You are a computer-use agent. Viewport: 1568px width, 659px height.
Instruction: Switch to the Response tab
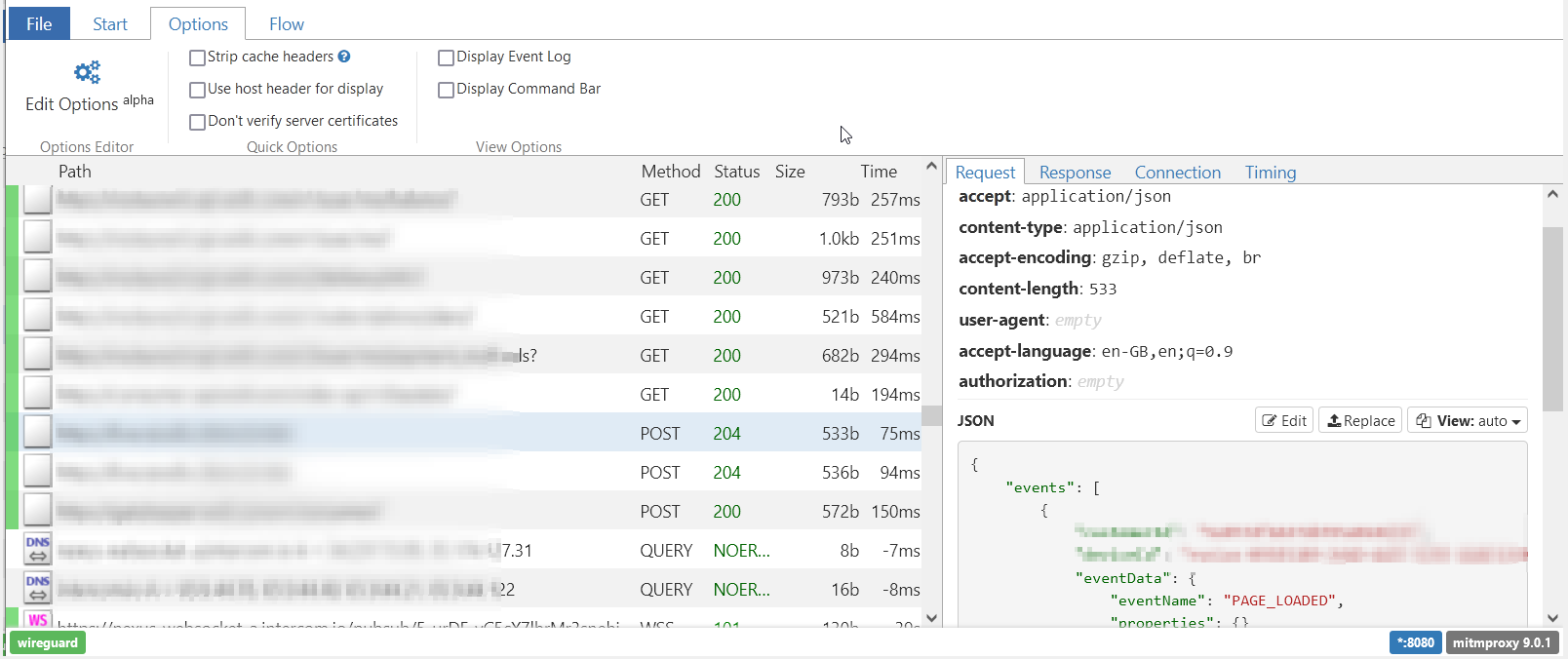[x=1075, y=172]
